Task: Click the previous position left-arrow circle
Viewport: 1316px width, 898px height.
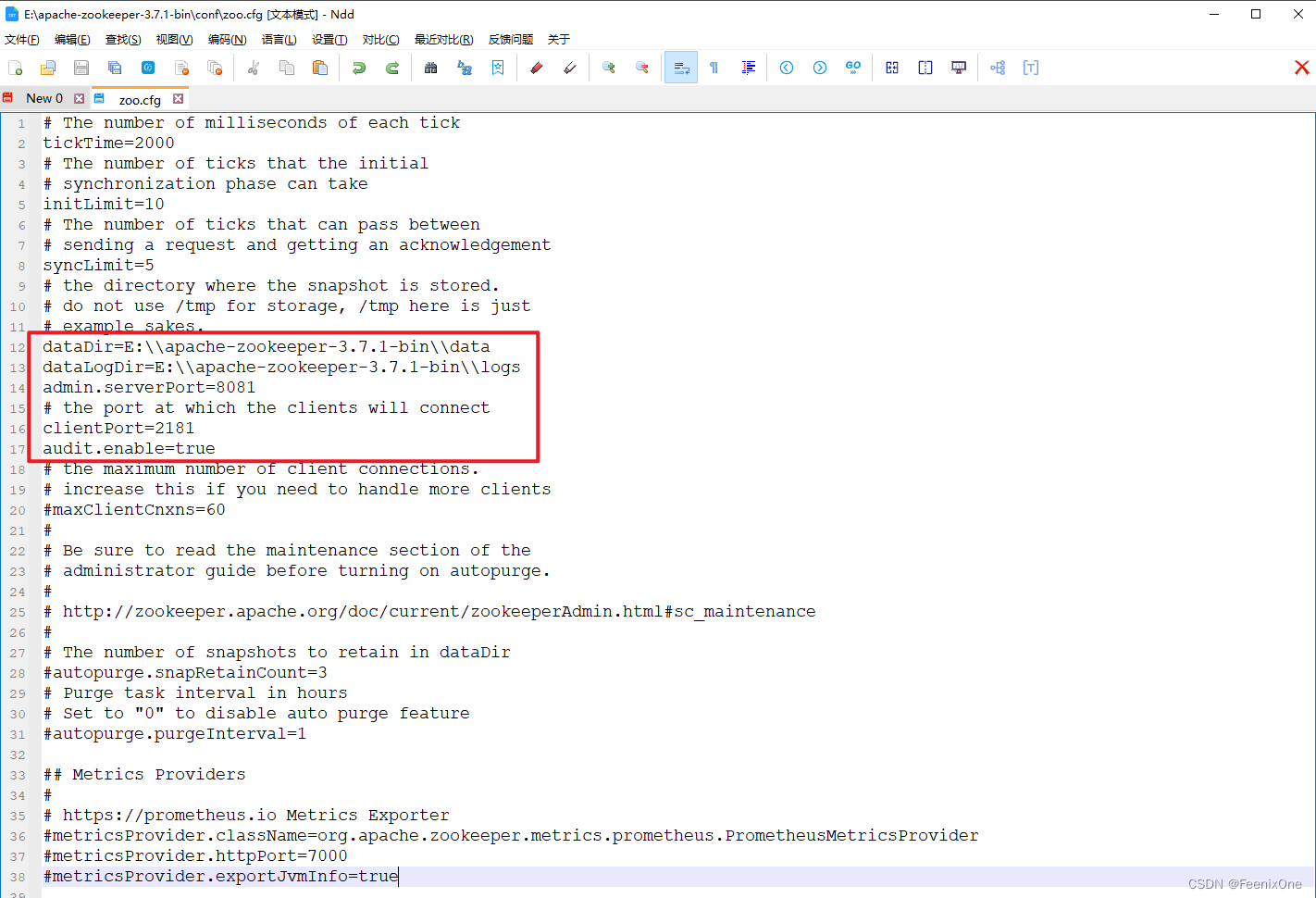Action: click(787, 68)
